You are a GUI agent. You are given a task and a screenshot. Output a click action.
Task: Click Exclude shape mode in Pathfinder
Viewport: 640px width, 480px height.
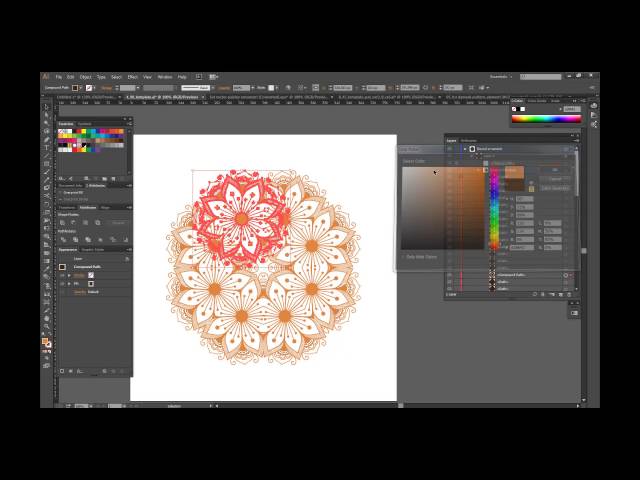click(x=98, y=222)
